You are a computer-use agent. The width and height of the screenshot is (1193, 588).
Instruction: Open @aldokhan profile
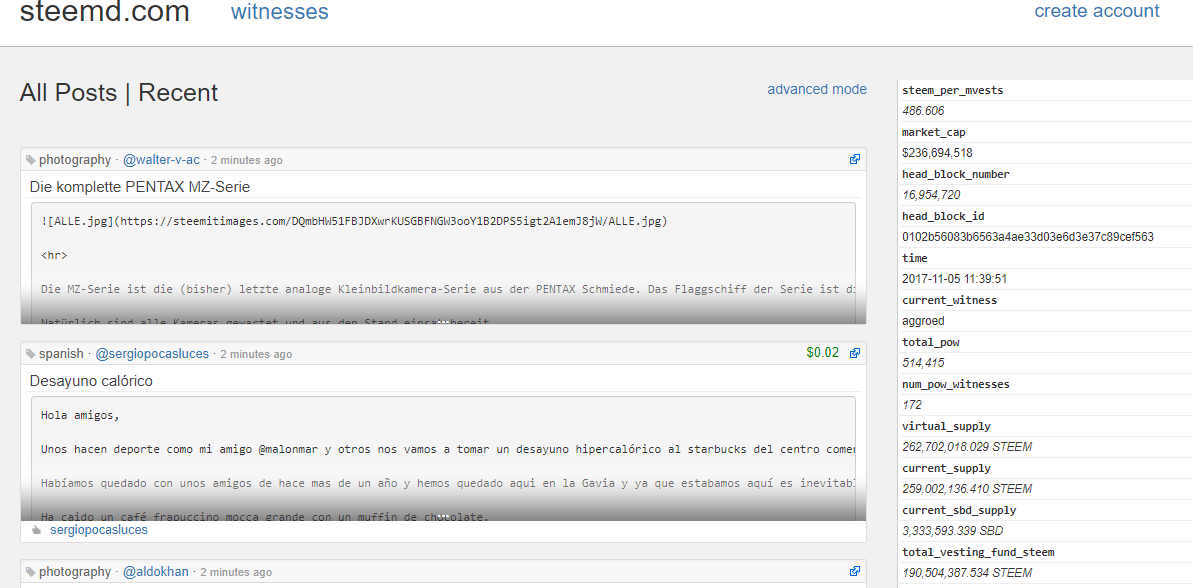[x=156, y=571]
